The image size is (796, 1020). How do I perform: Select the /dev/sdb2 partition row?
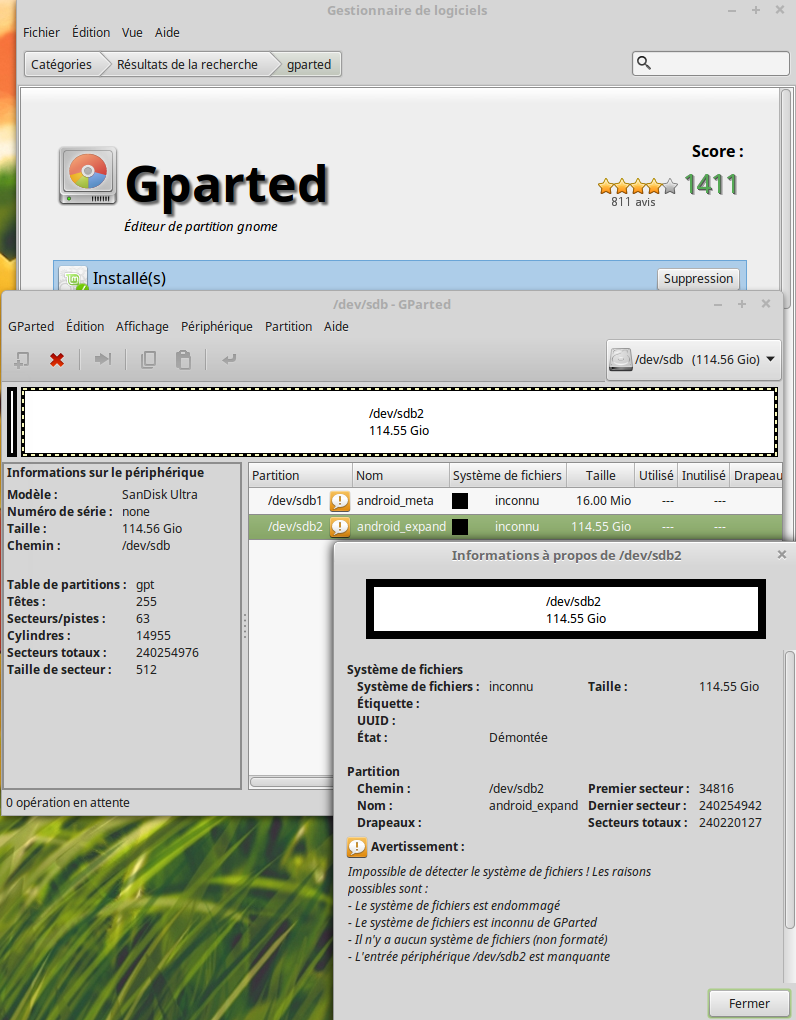click(x=515, y=526)
